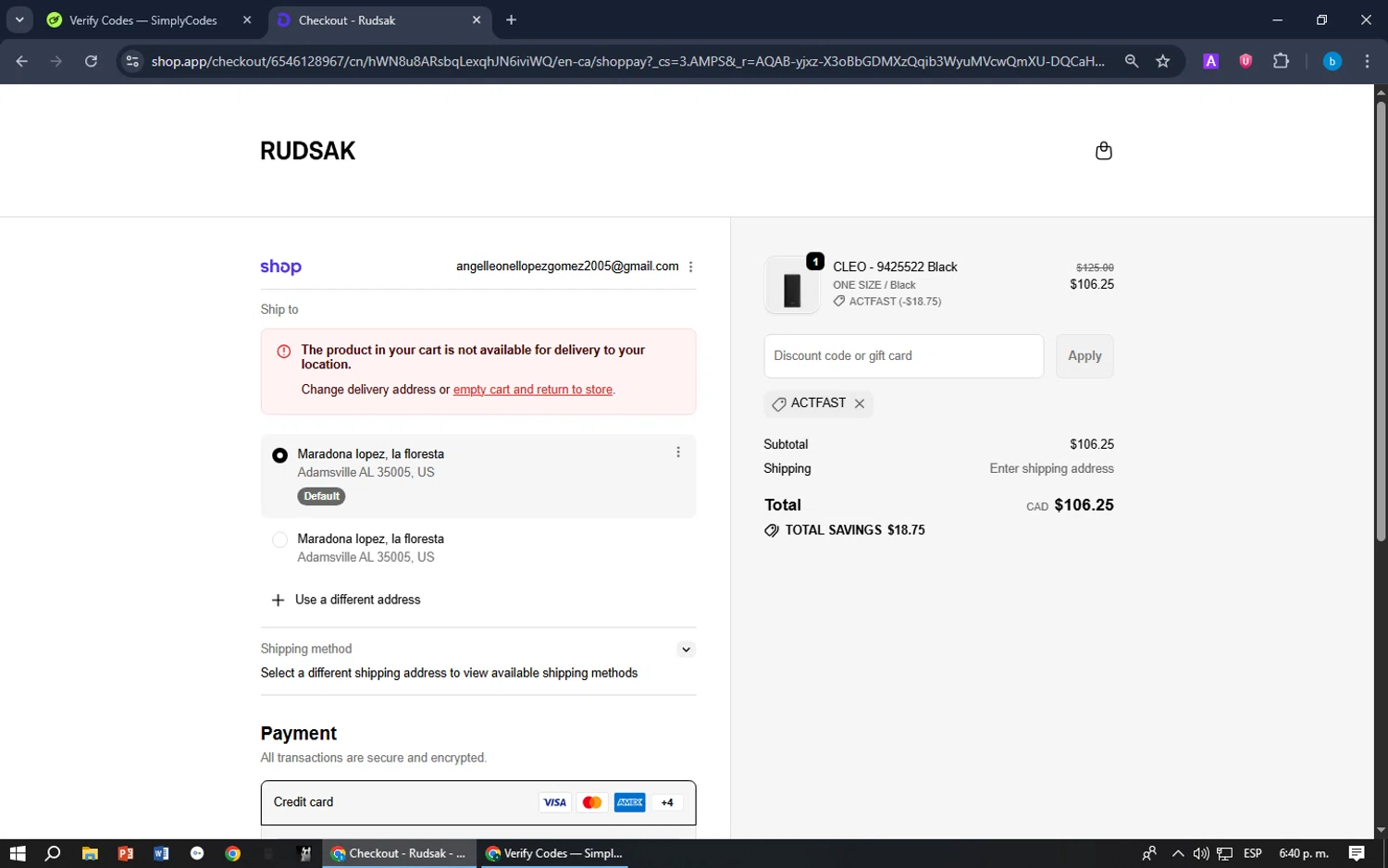Open the browser profile avatar
The image size is (1388, 868).
pyautogui.click(x=1332, y=61)
